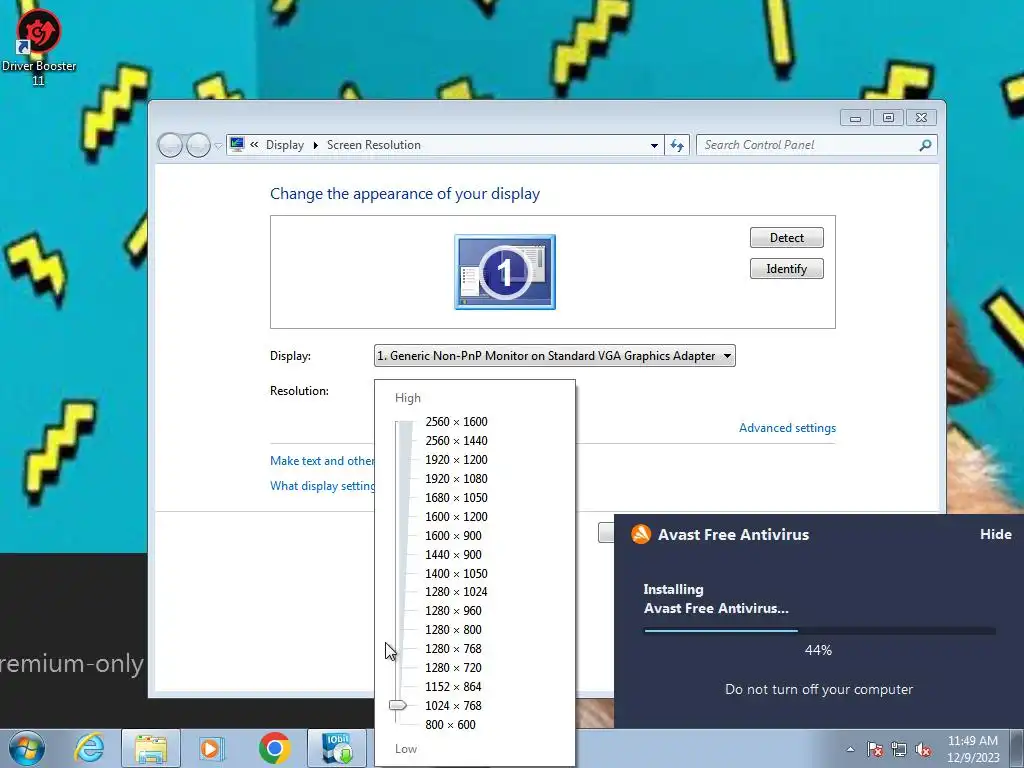Screen dimensions: 1024x768
Task: Hide the Avast installer popup
Action: point(995,534)
